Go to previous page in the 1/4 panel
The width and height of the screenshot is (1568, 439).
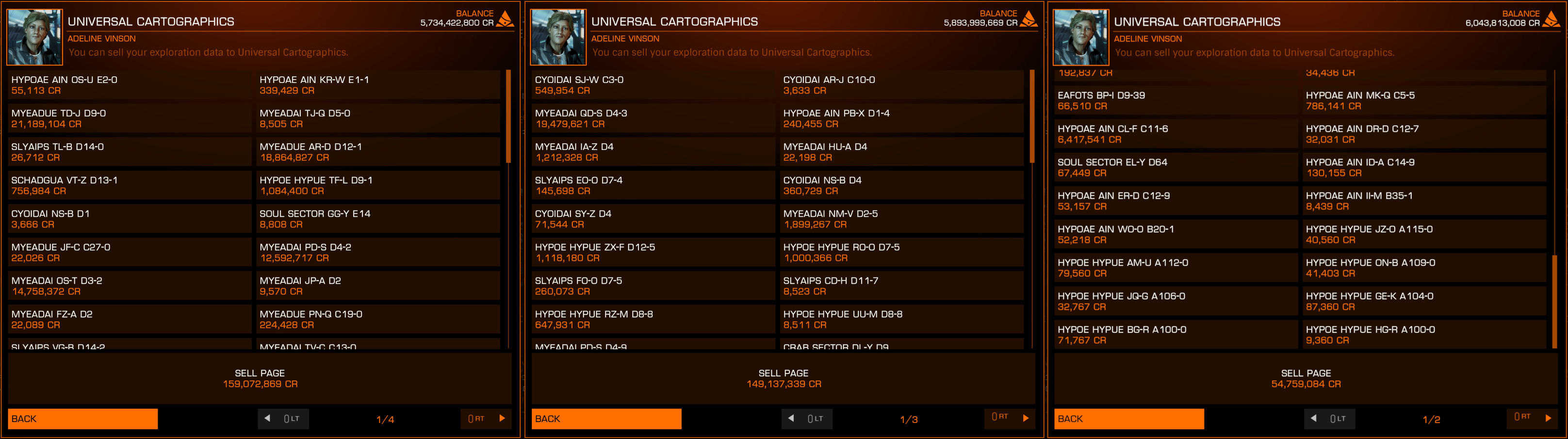coord(284,419)
